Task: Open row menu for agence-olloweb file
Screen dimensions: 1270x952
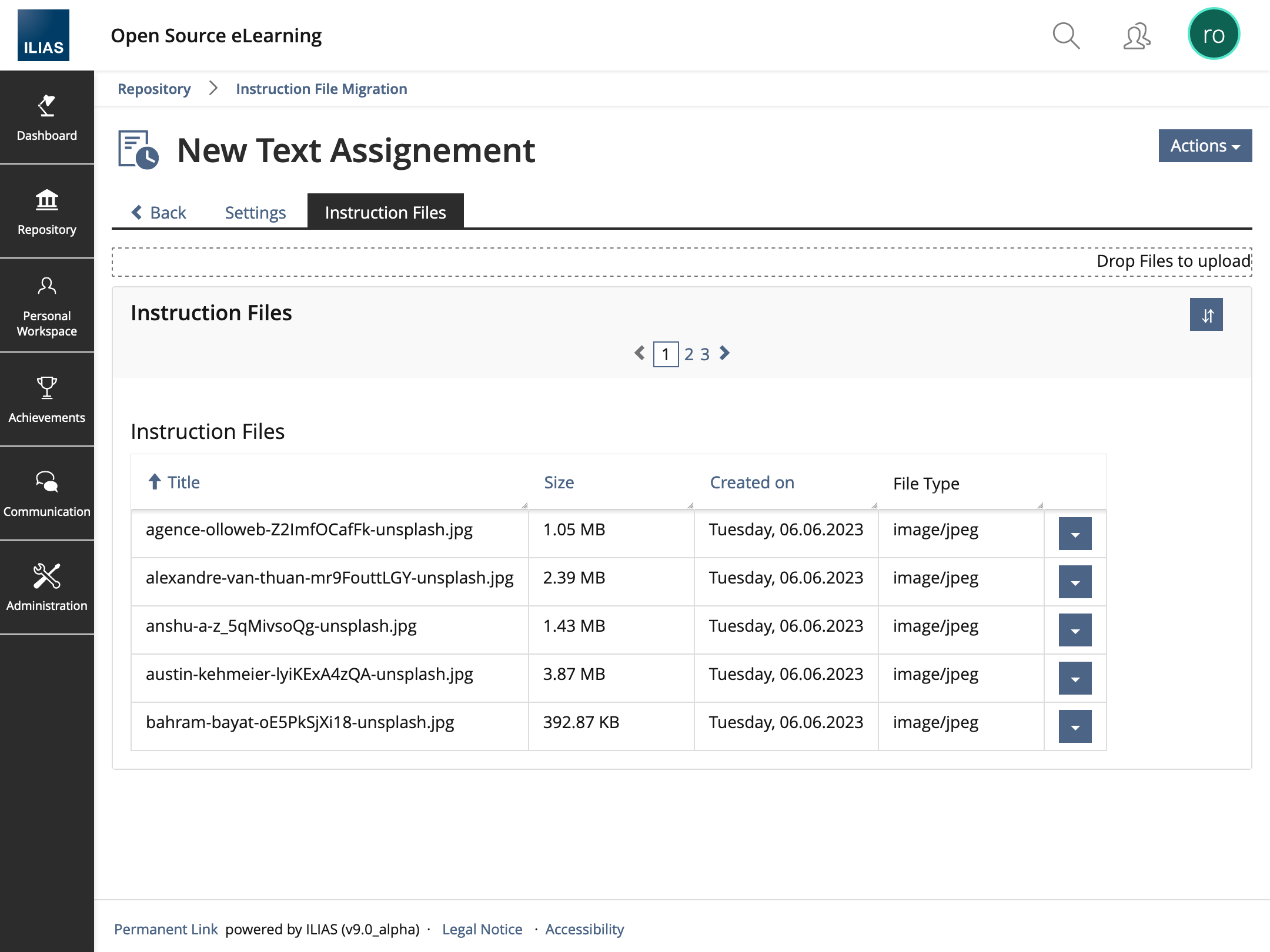Action: click(1075, 534)
